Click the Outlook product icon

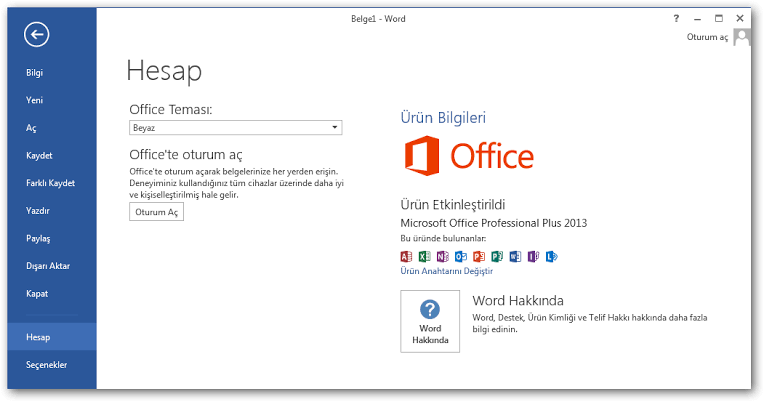[460, 257]
